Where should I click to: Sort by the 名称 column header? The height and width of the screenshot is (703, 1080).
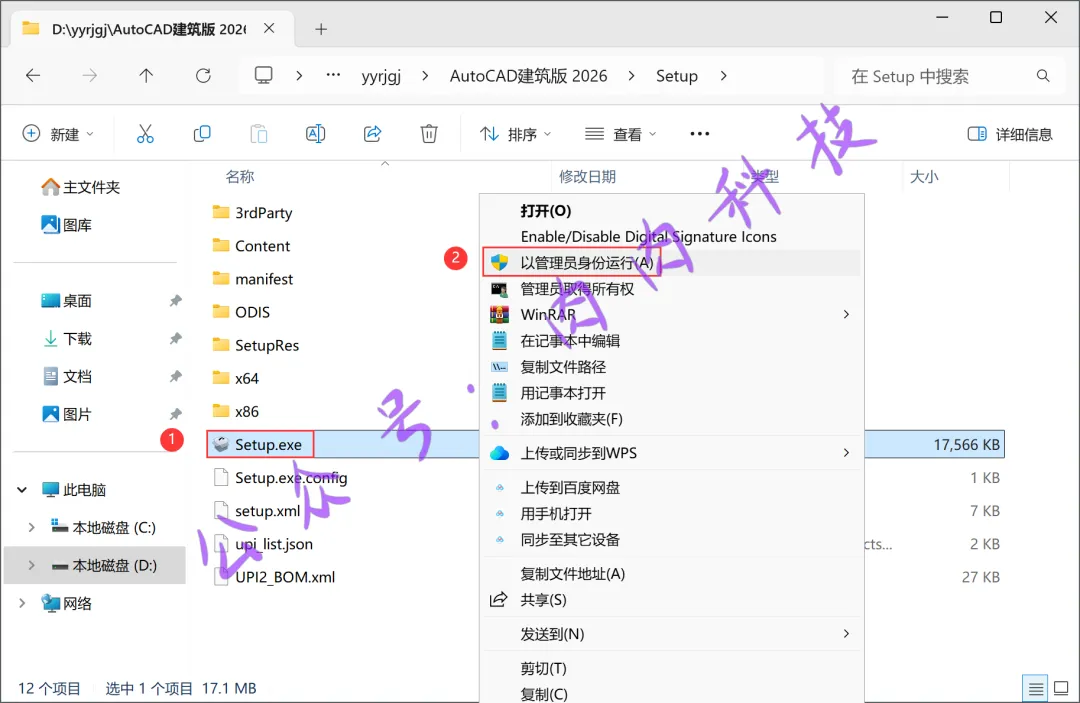[240, 177]
